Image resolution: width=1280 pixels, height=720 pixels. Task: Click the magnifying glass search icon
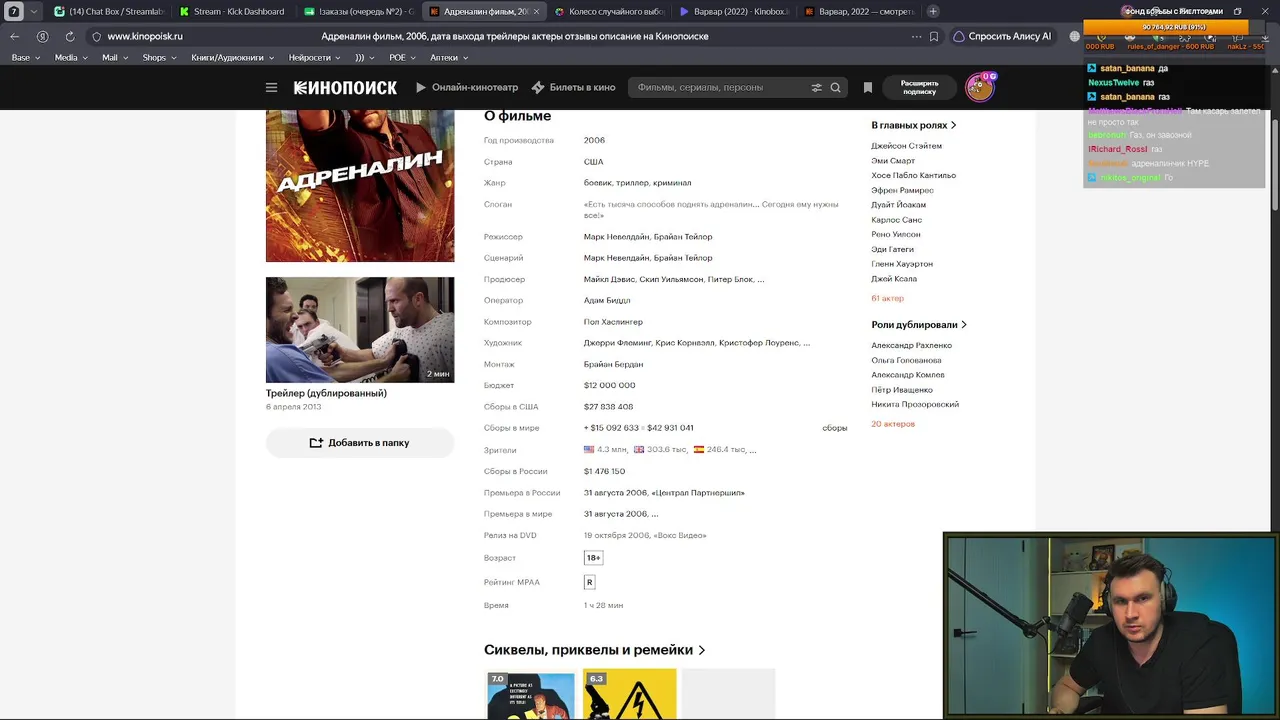pyautogui.click(x=835, y=88)
